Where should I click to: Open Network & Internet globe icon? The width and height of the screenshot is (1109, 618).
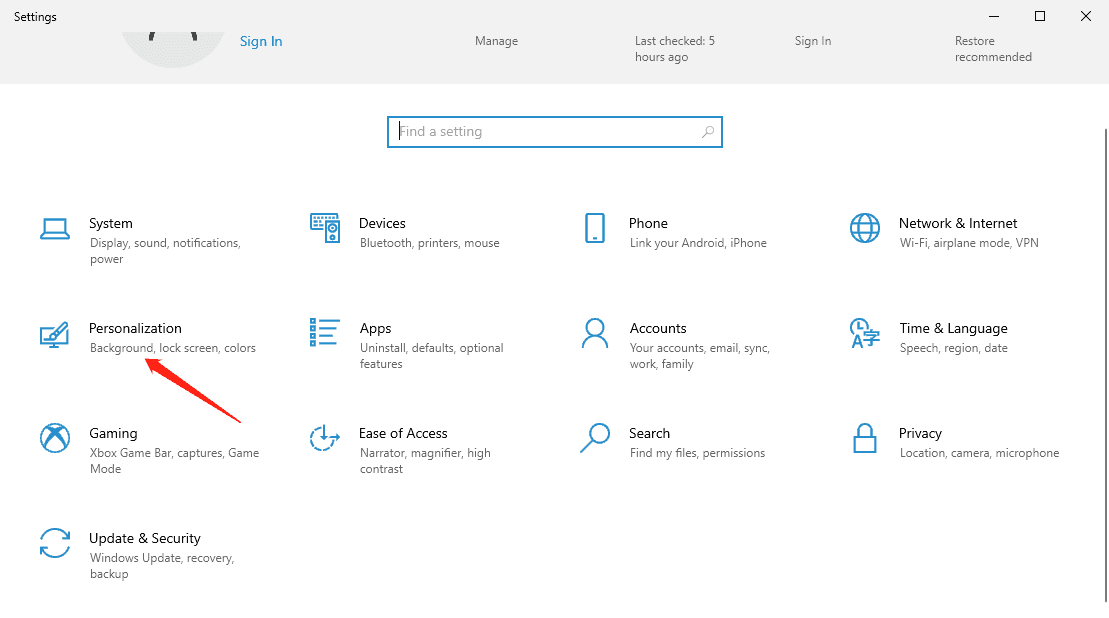pyautogui.click(x=864, y=228)
